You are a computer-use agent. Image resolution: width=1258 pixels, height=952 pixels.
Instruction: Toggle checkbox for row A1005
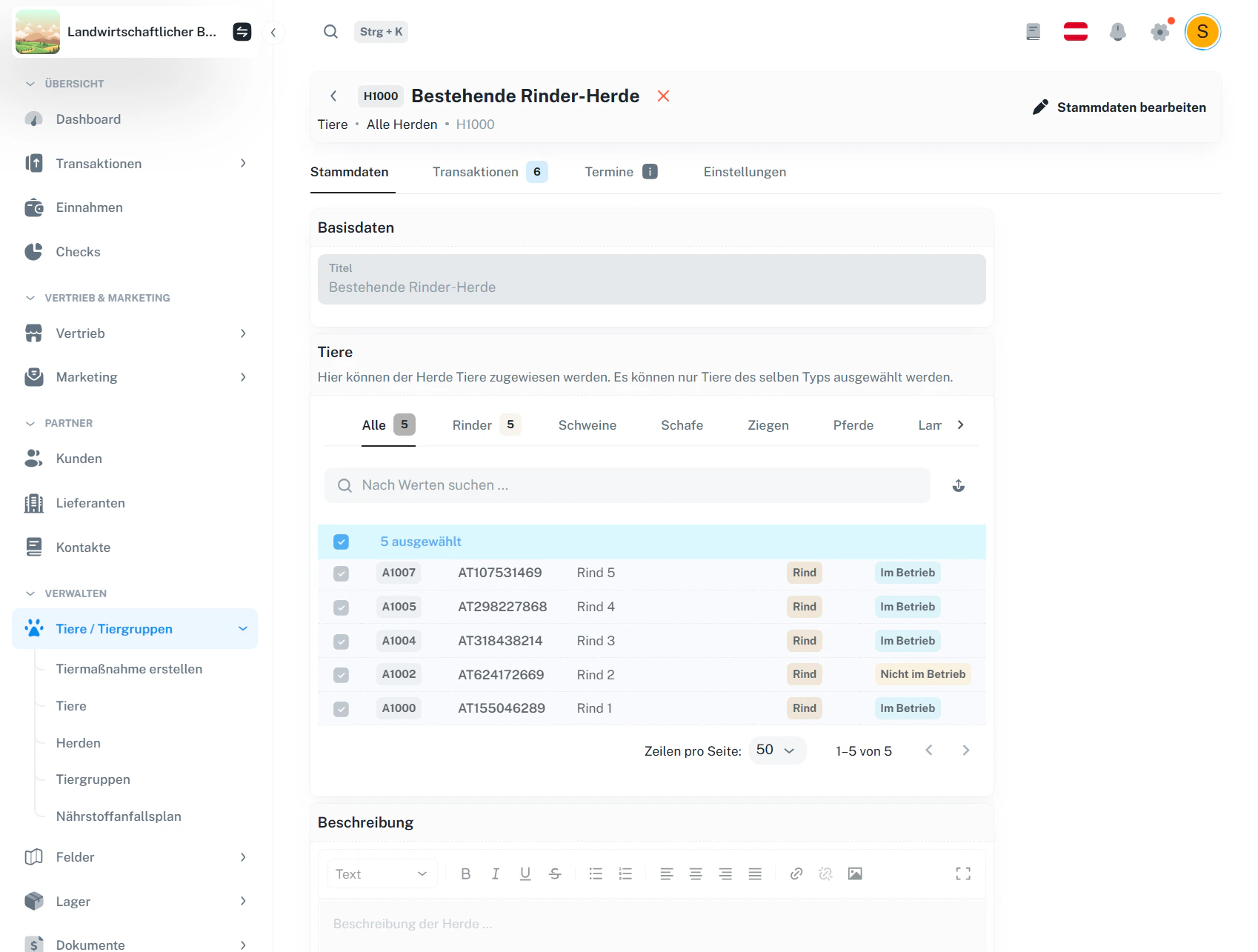pos(341,608)
